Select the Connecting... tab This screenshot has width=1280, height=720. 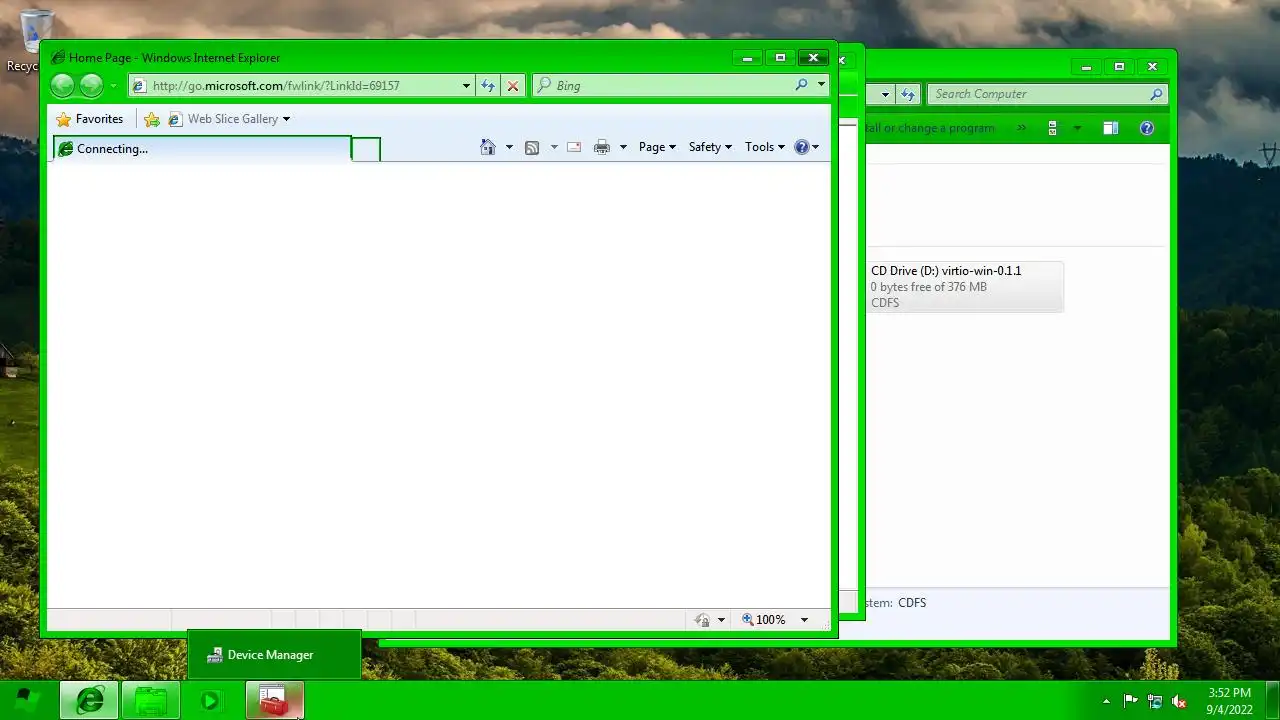click(202, 149)
